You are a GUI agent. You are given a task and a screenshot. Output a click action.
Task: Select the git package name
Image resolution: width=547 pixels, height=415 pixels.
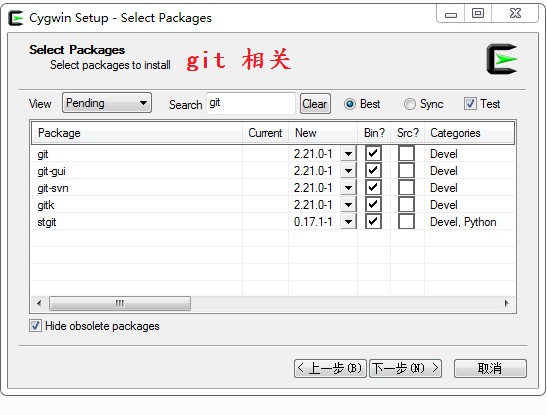(43, 154)
